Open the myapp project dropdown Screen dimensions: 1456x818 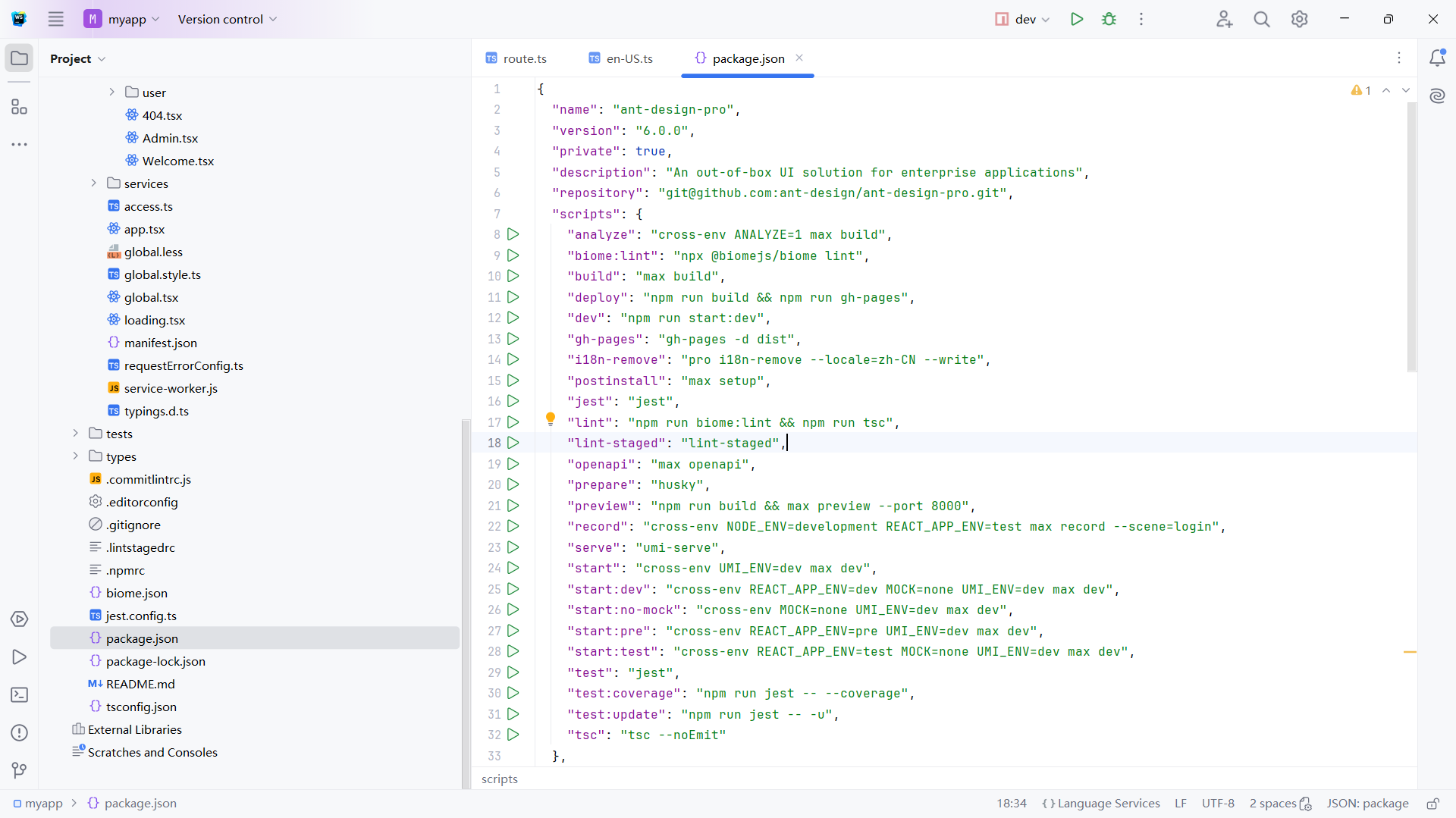coord(121,19)
